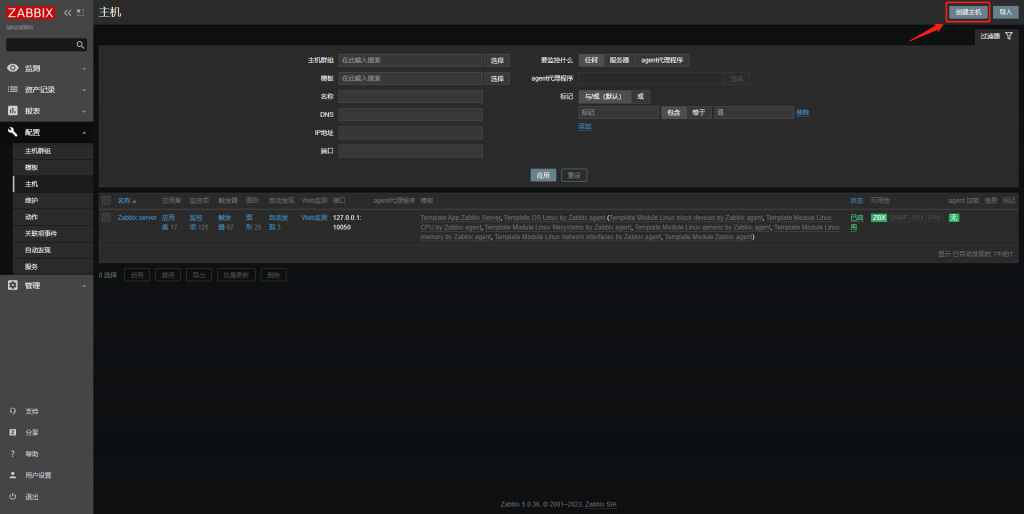Viewport: 1024px width, 514px height.
Task: Focus the 名称 filter input field
Action: click(x=410, y=96)
